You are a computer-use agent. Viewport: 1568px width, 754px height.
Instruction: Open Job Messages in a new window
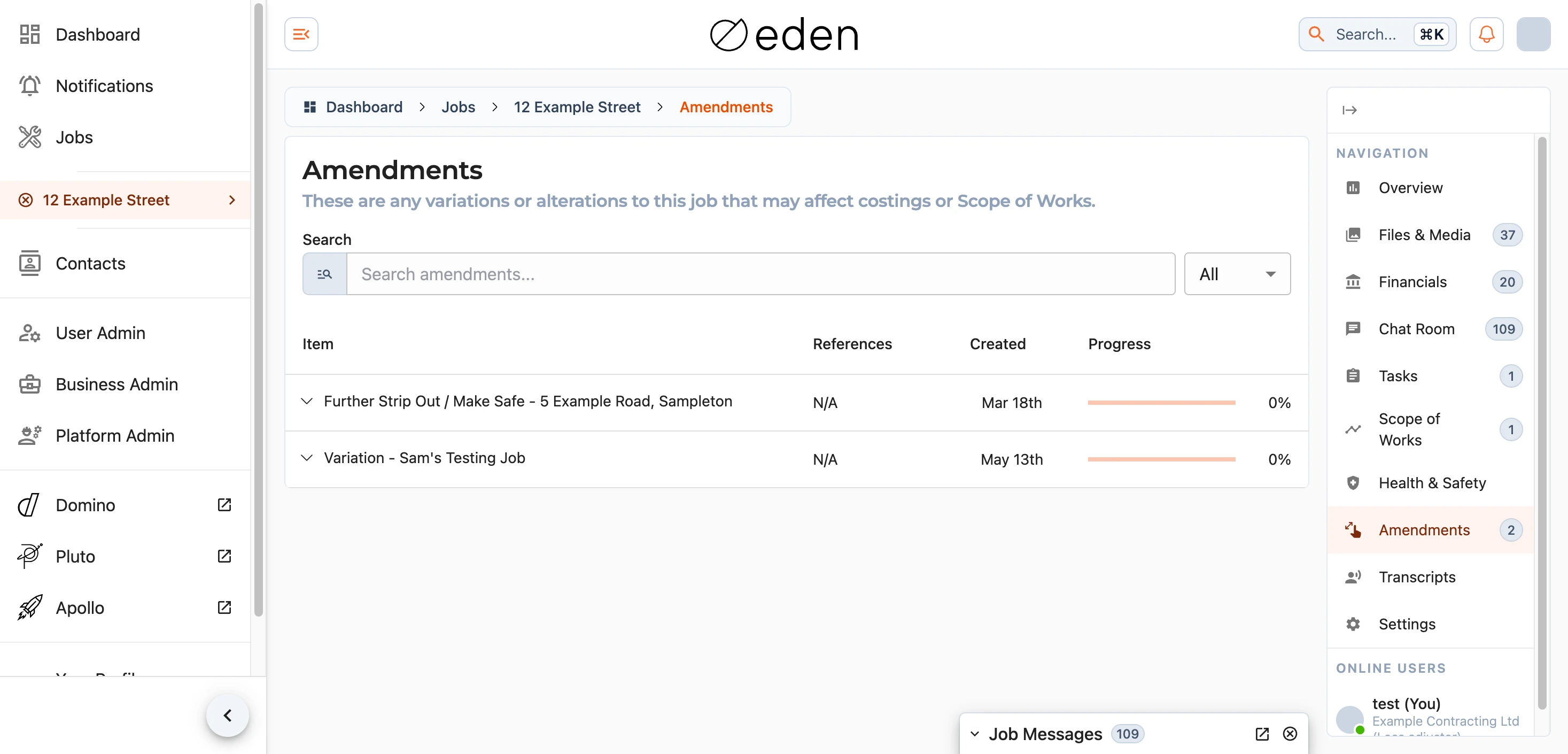[1262, 733]
